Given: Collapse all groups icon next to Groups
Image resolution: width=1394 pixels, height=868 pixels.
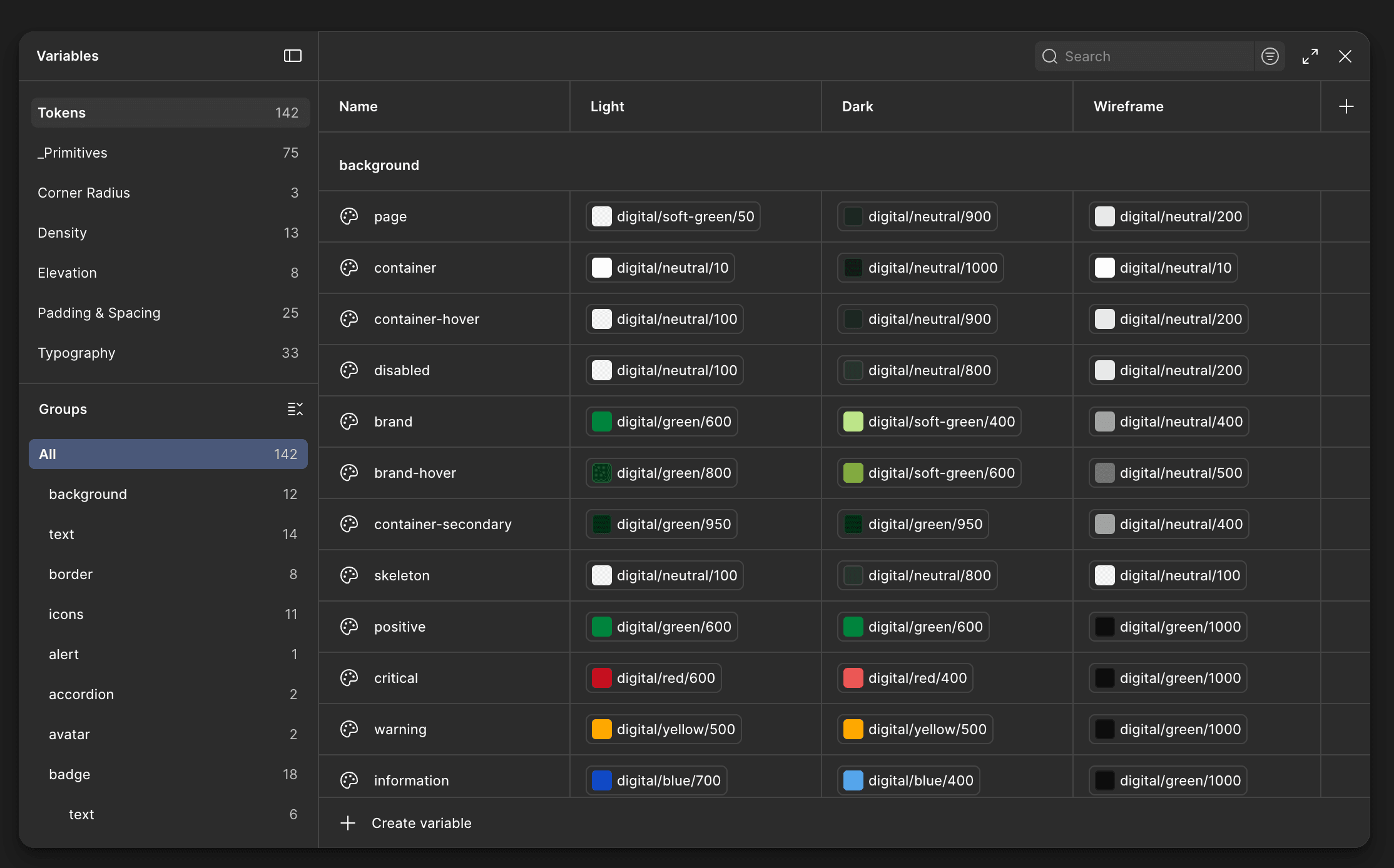Looking at the screenshot, I should tap(295, 409).
